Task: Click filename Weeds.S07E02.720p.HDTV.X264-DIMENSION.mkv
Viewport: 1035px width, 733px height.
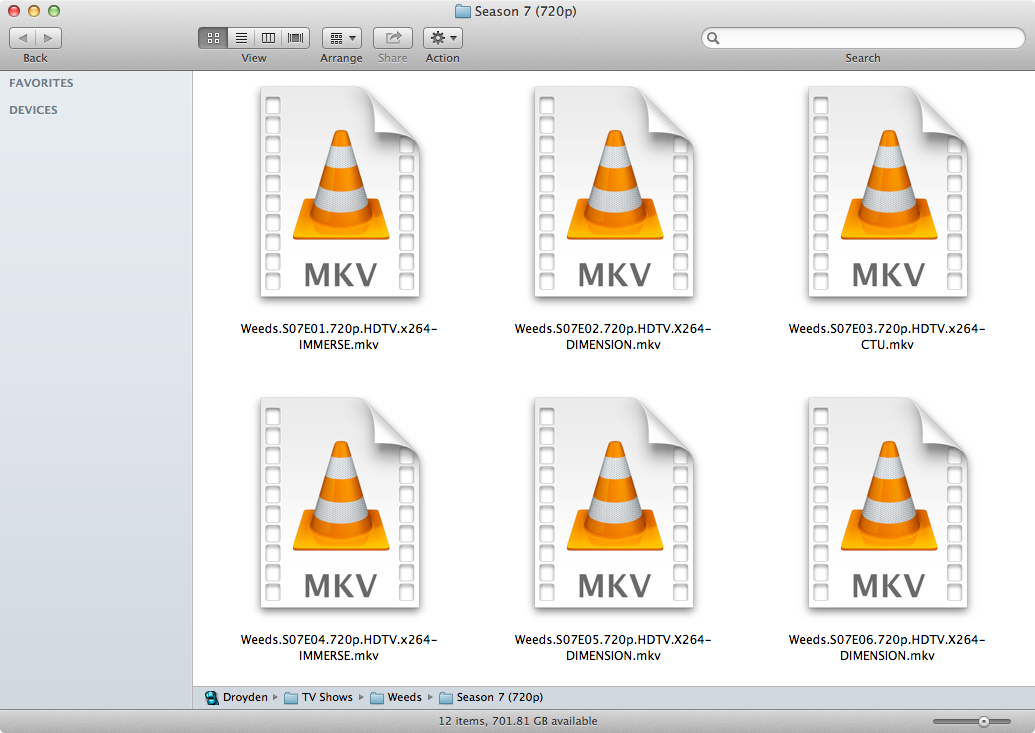Action: coord(613,336)
